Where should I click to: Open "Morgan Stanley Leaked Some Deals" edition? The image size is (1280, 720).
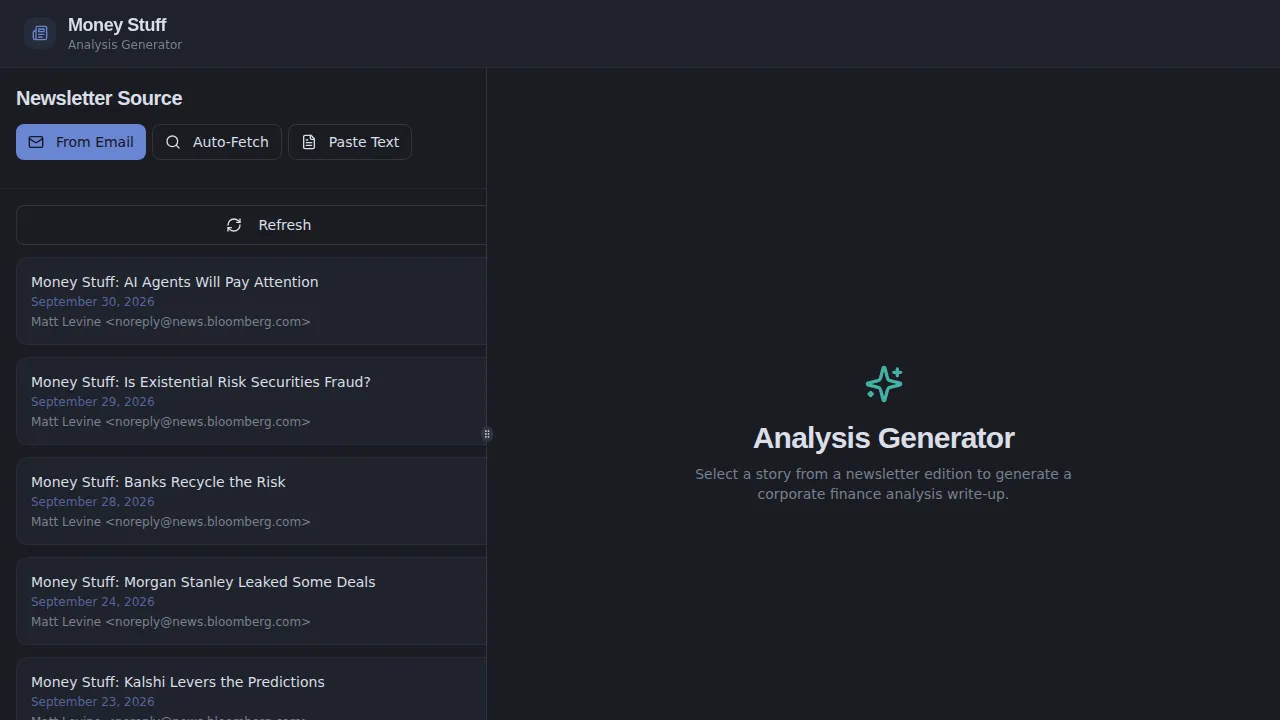(251, 601)
